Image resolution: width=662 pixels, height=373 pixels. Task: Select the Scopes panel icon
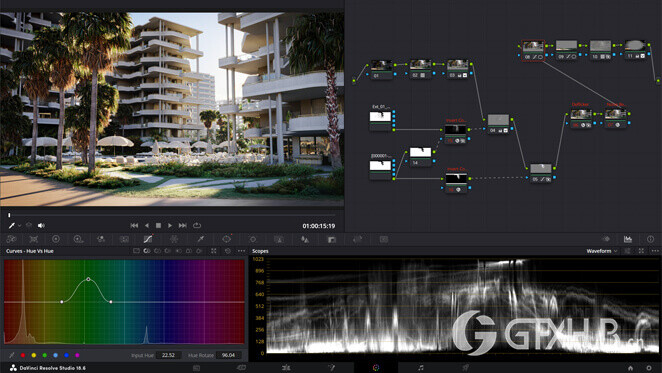(628, 239)
